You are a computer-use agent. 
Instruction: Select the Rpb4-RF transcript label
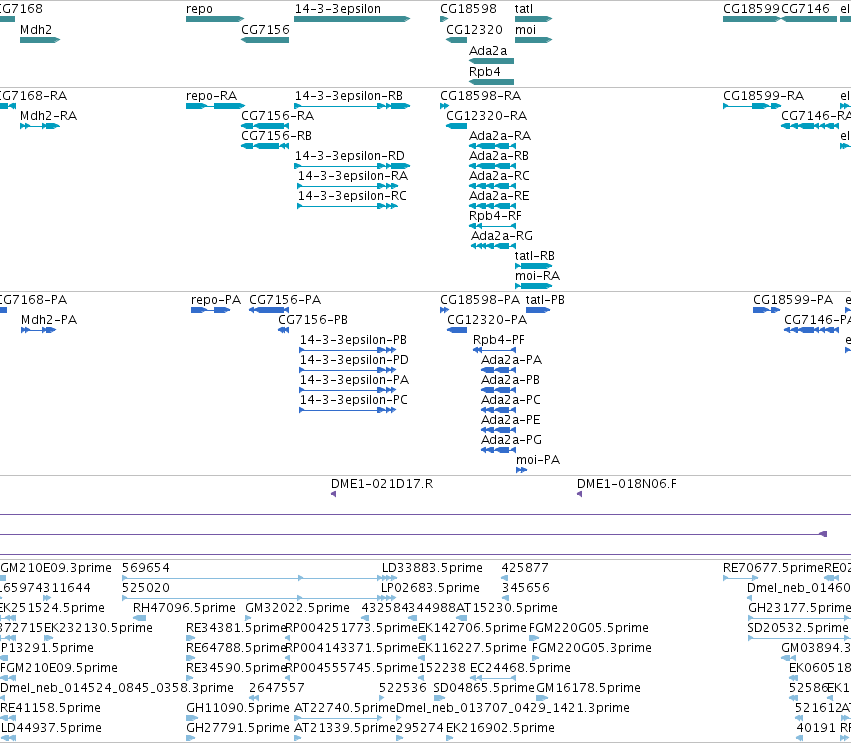point(495,217)
